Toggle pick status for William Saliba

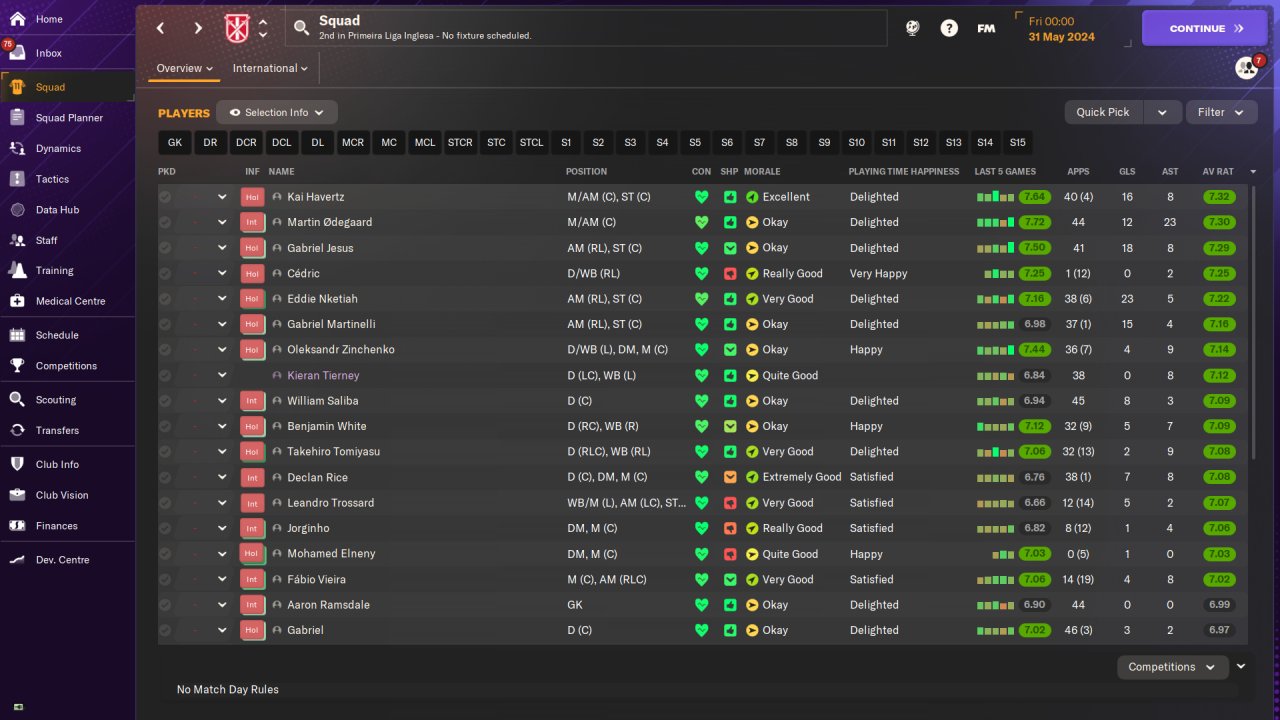(x=165, y=401)
